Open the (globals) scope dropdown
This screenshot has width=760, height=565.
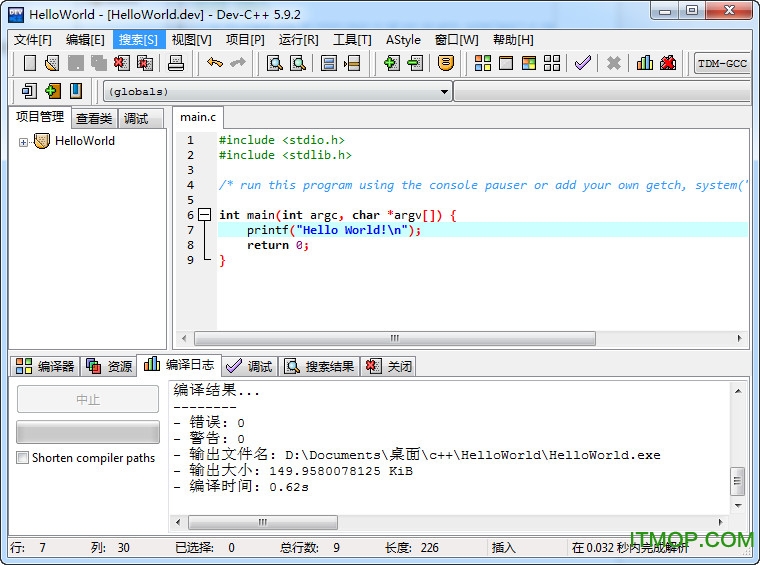pyautogui.click(x=445, y=92)
